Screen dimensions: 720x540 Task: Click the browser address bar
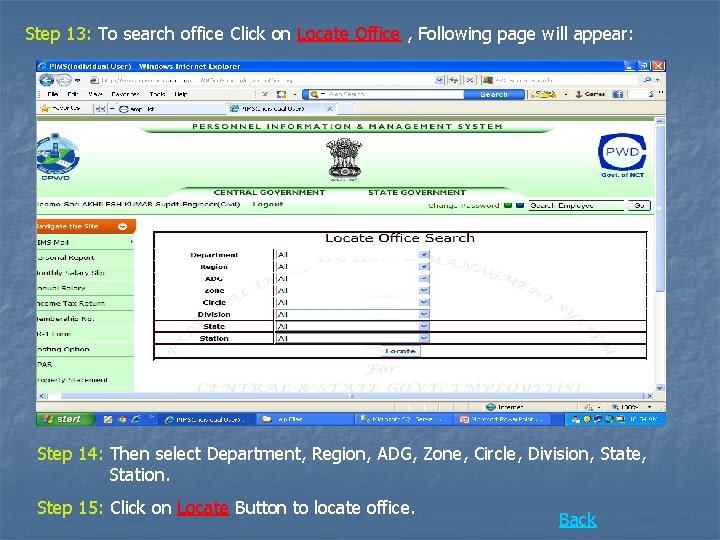(262, 80)
